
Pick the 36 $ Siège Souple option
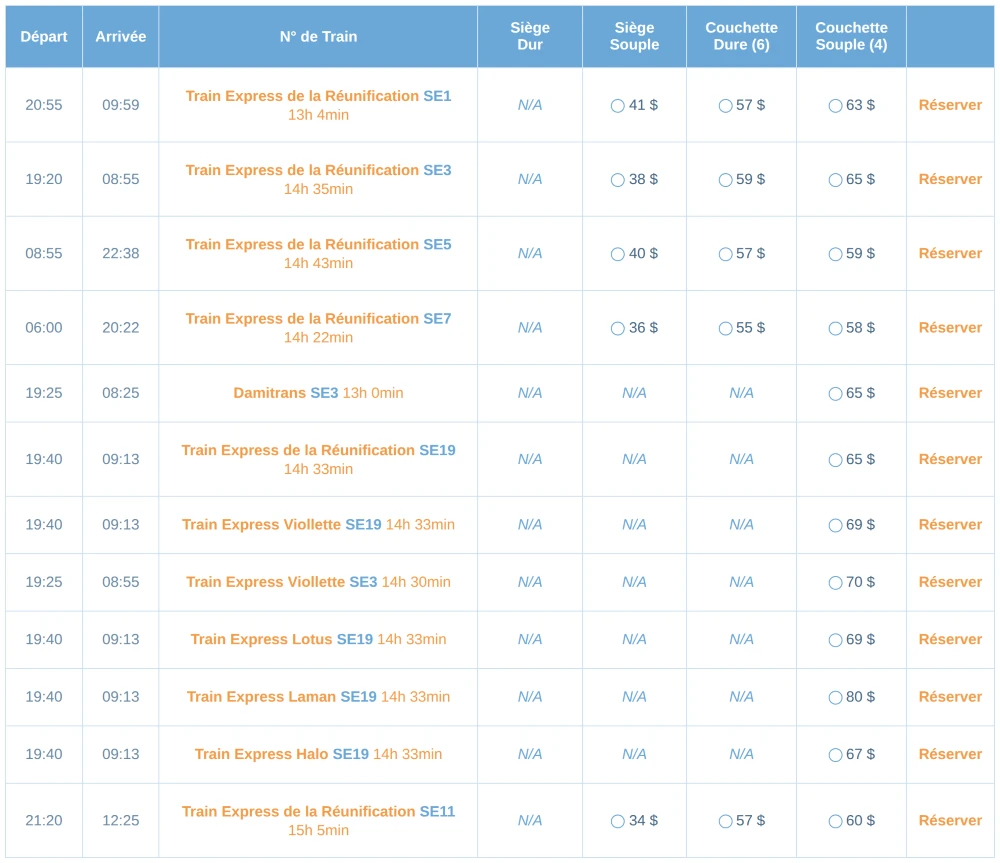coord(617,328)
